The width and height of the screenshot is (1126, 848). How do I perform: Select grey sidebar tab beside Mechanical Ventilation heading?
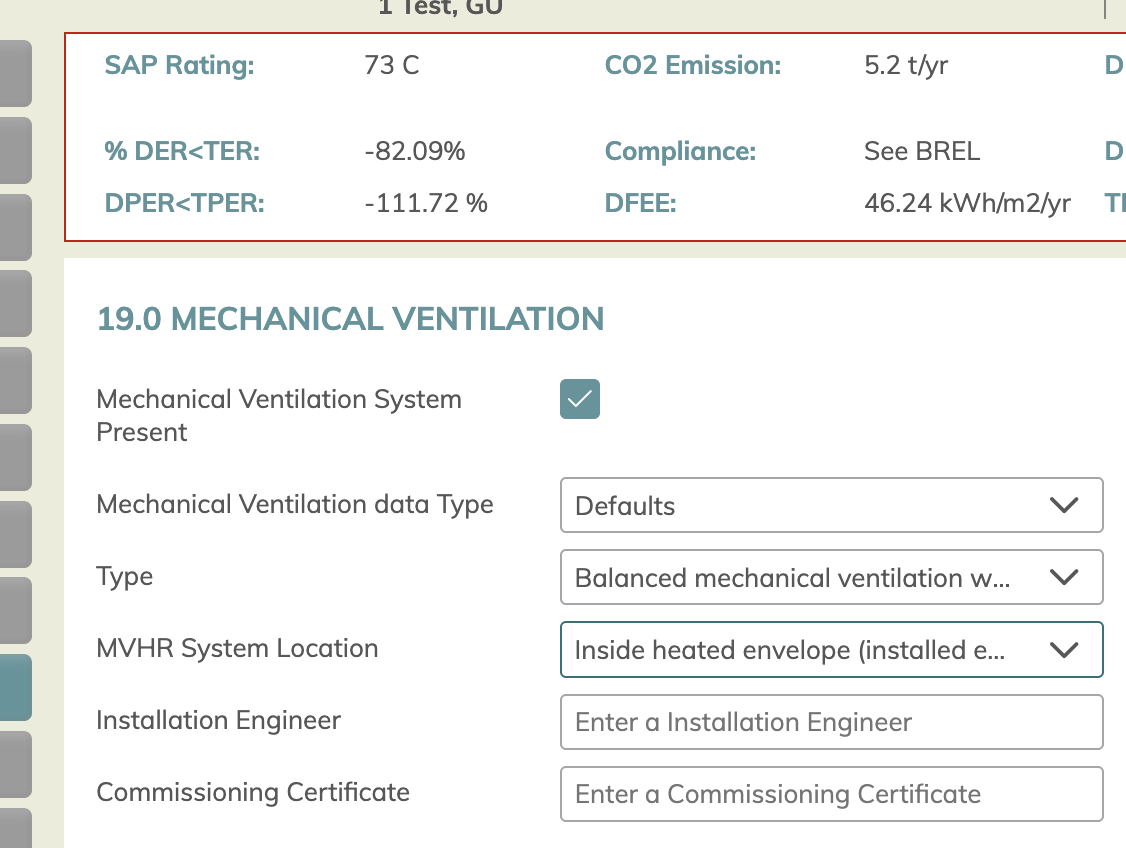point(16,304)
